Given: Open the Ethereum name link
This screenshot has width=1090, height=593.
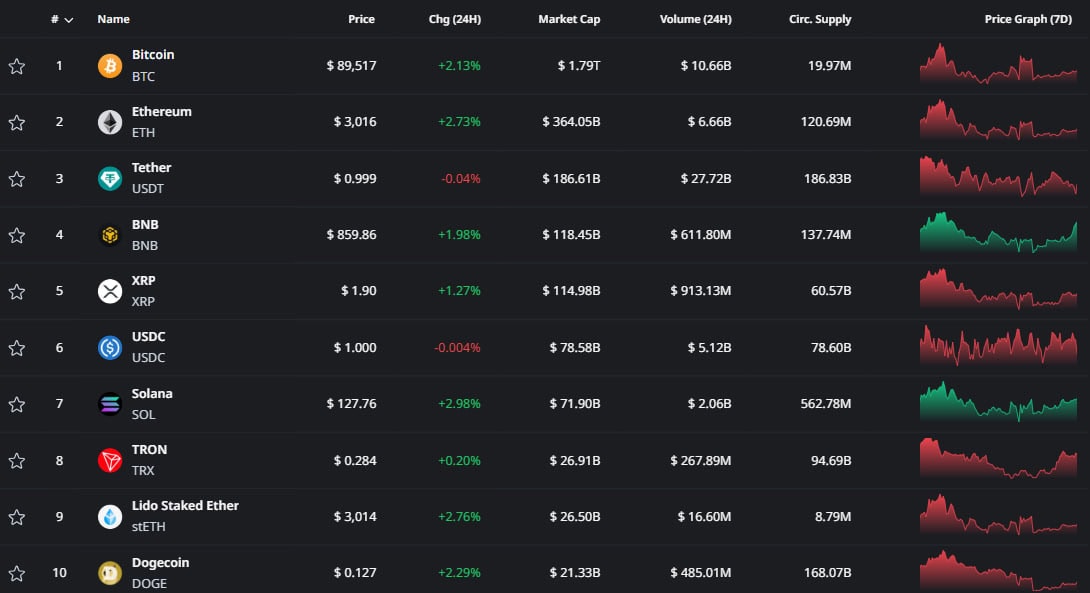Looking at the screenshot, I should pyautogui.click(x=161, y=111).
